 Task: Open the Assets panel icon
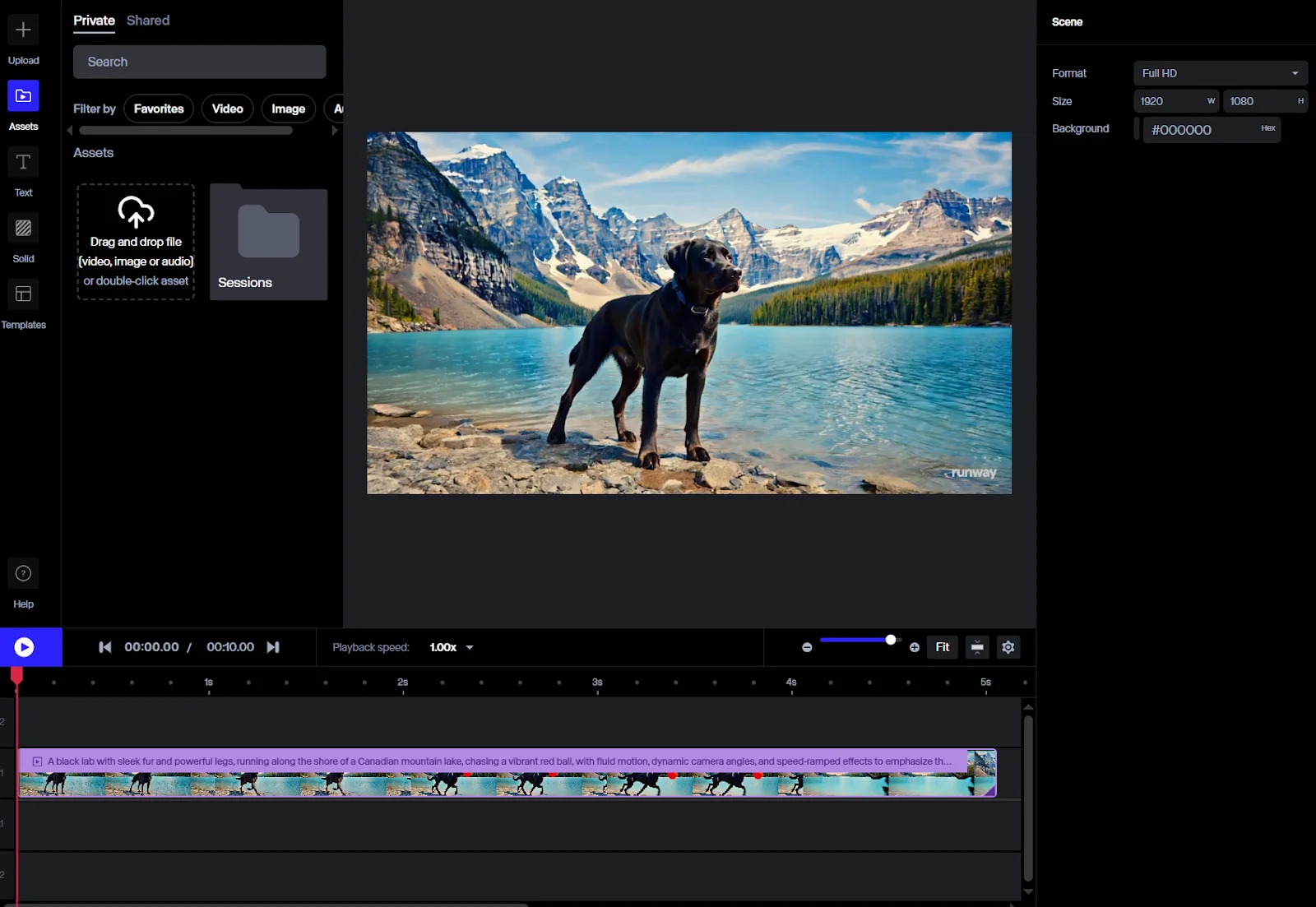click(x=23, y=96)
